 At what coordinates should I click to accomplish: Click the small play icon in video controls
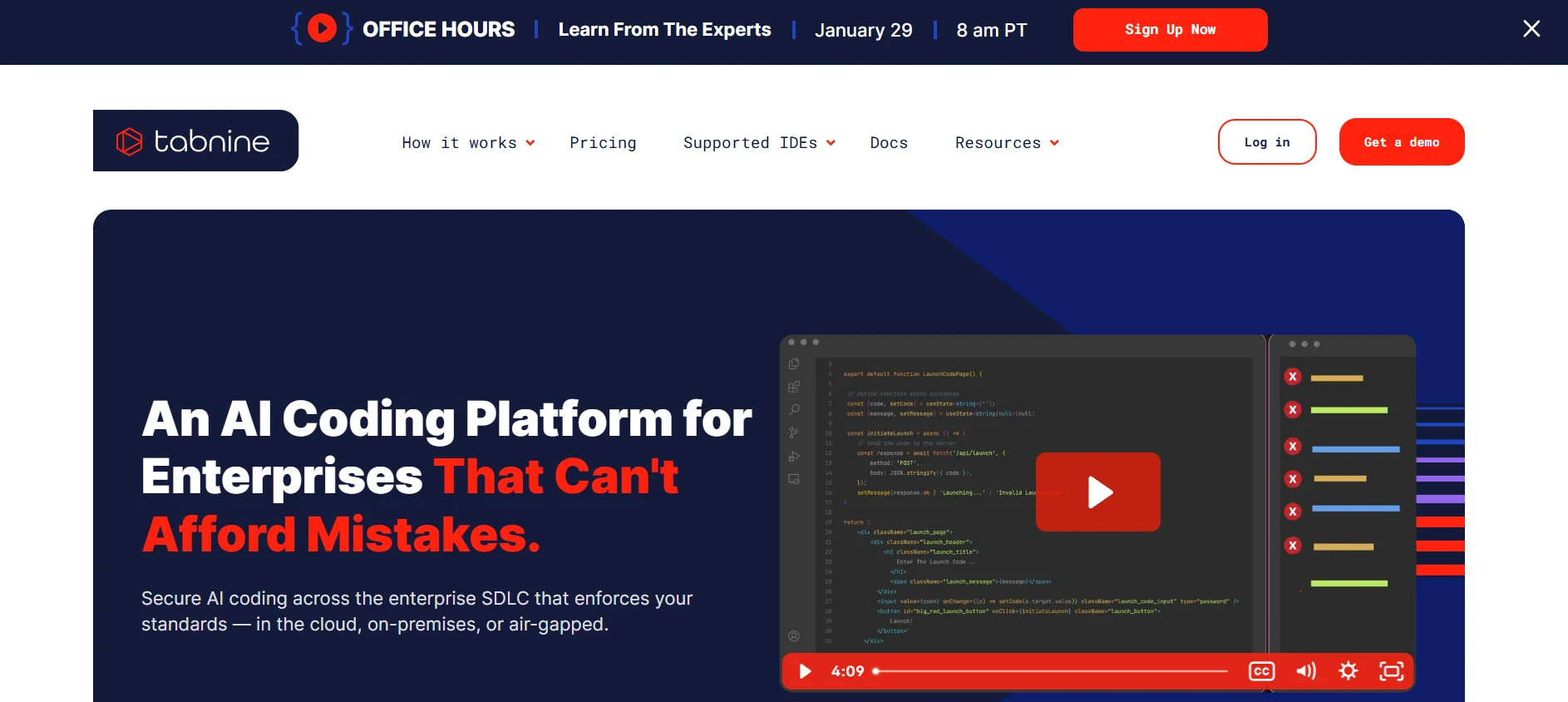tap(805, 671)
